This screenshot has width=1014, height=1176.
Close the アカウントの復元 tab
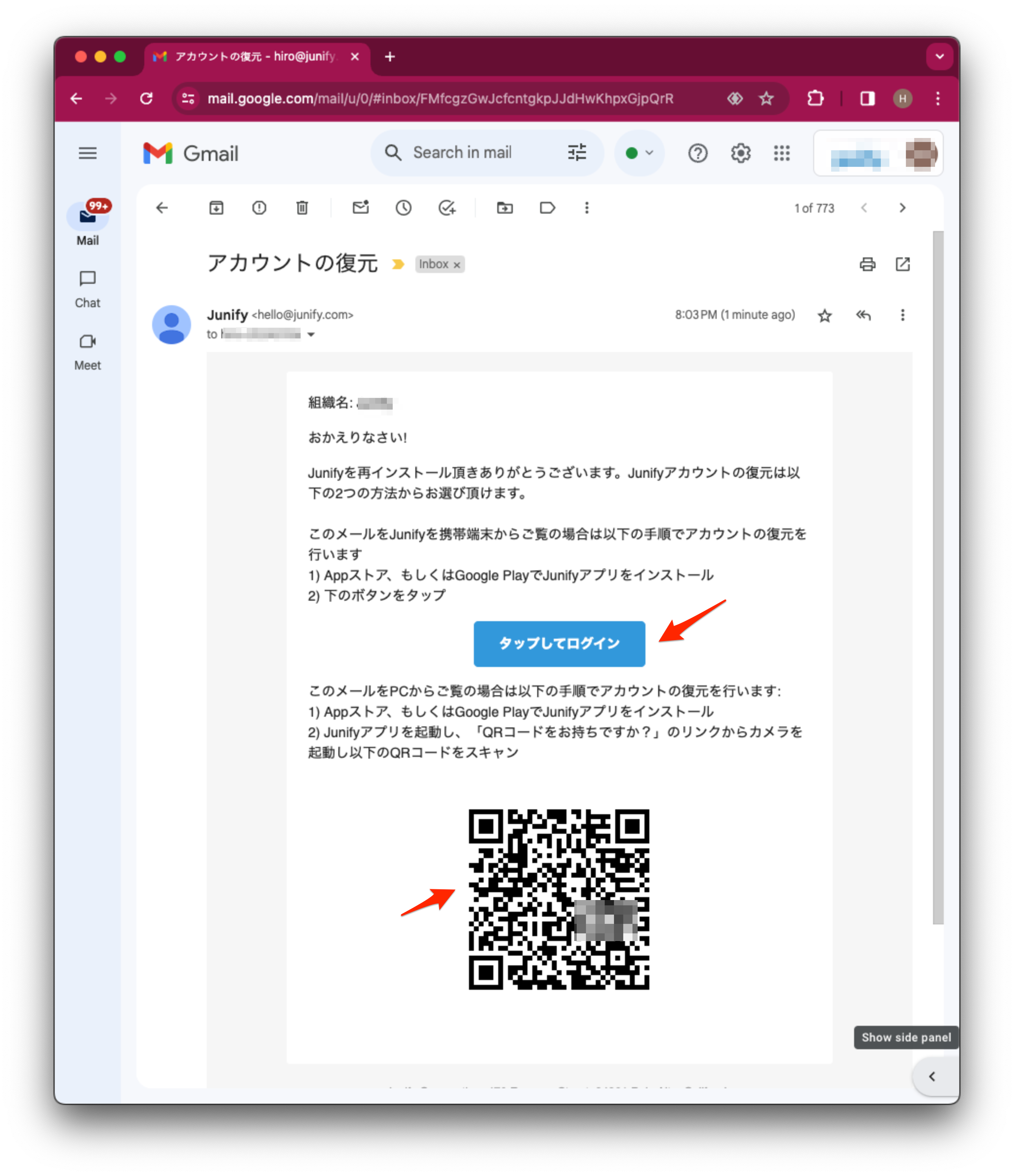pos(354,57)
